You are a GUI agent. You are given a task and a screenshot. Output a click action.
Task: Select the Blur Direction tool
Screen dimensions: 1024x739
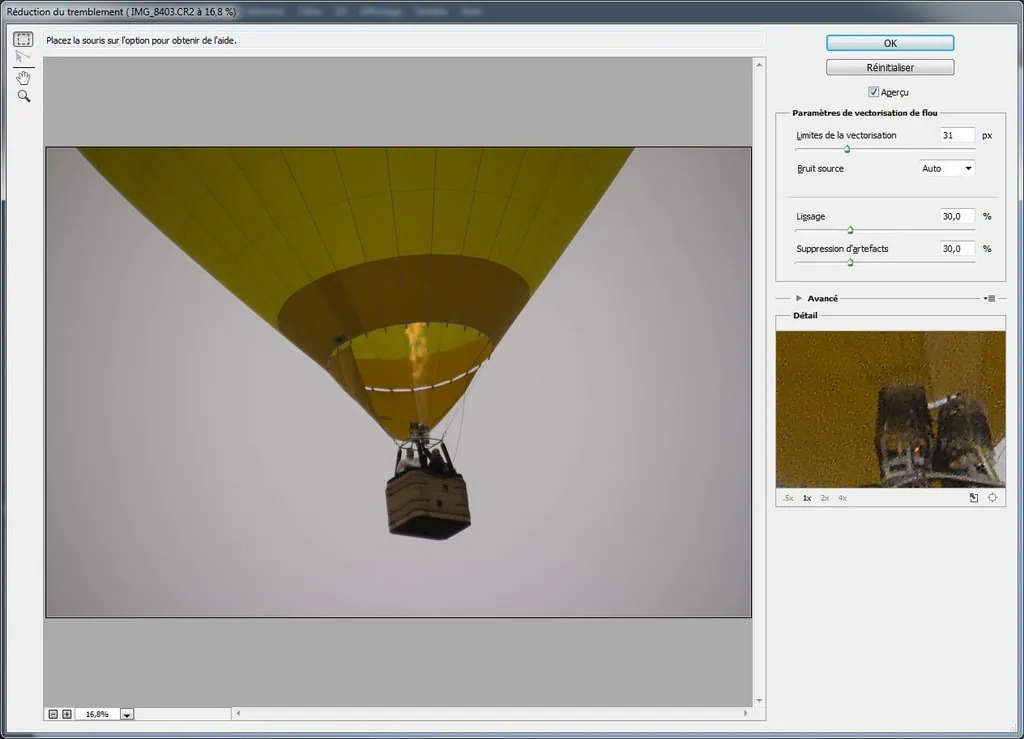23,58
